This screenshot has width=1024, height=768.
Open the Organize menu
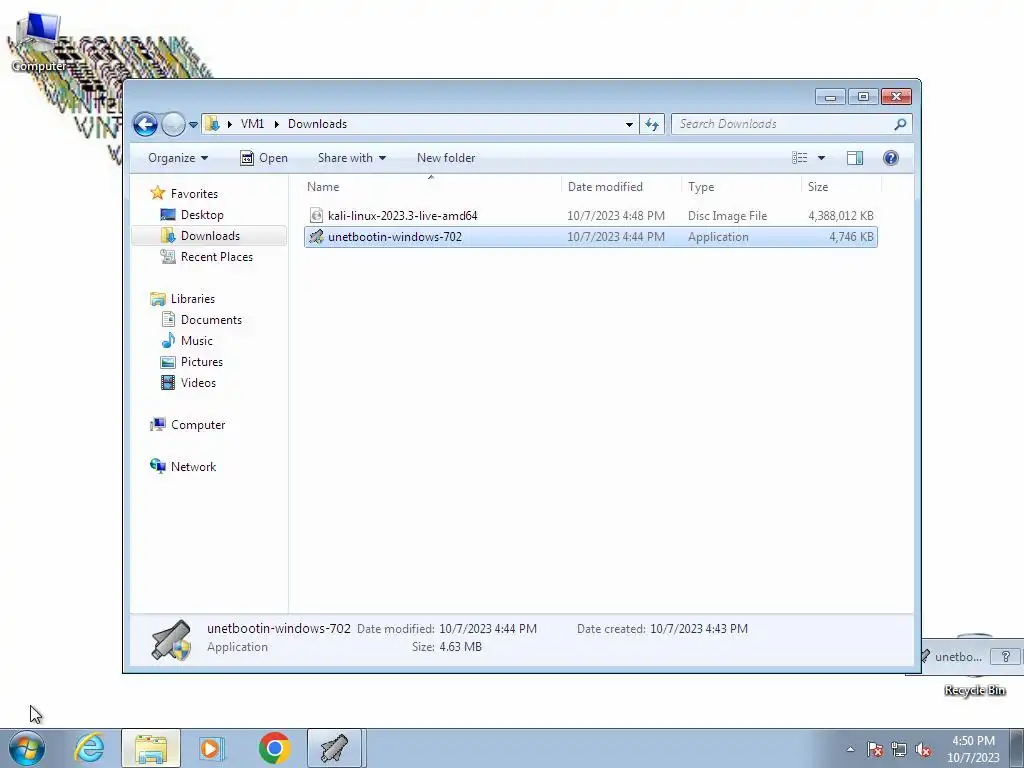pos(178,158)
